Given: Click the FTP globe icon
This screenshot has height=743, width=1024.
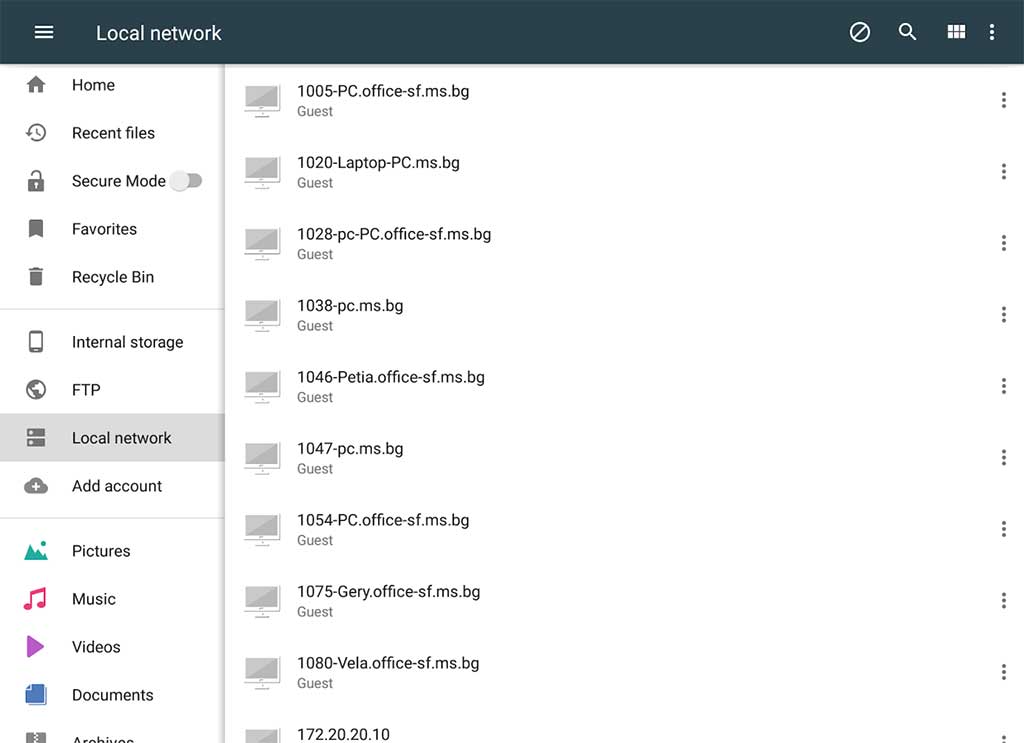Looking at the screenshot, I should 36,390.
